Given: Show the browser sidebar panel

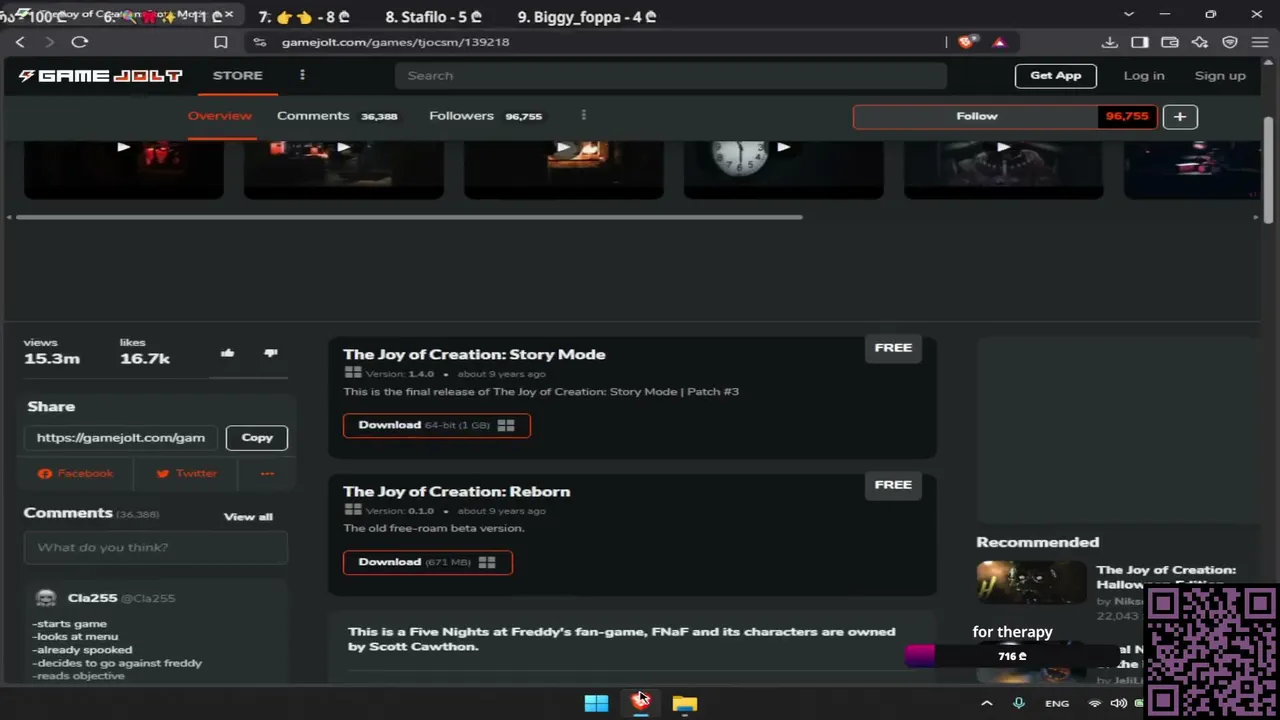Looking at the screenshot, I should 1140,42.
